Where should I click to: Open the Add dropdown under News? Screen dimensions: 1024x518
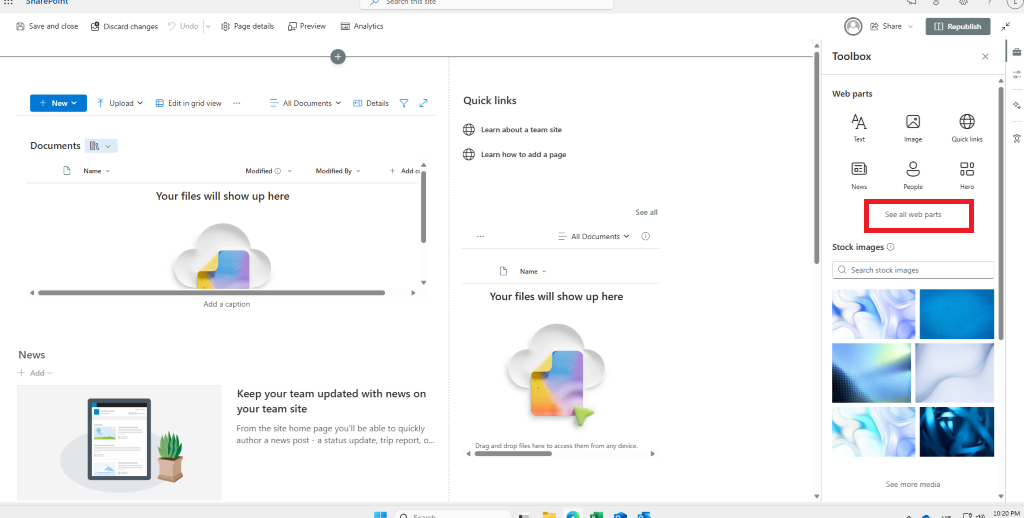pyautogui.click(x=35, y=373)
